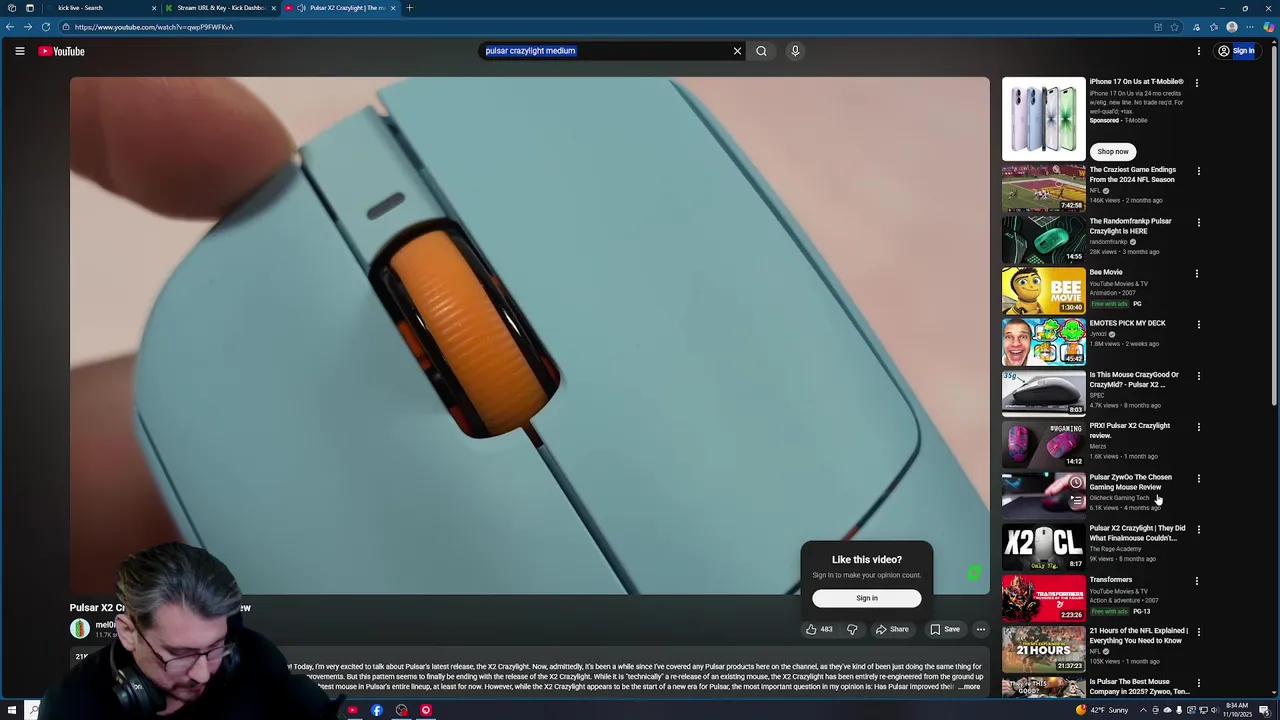Open a new browser tab with plus
1280x720 pixels.
pos(409,8)
